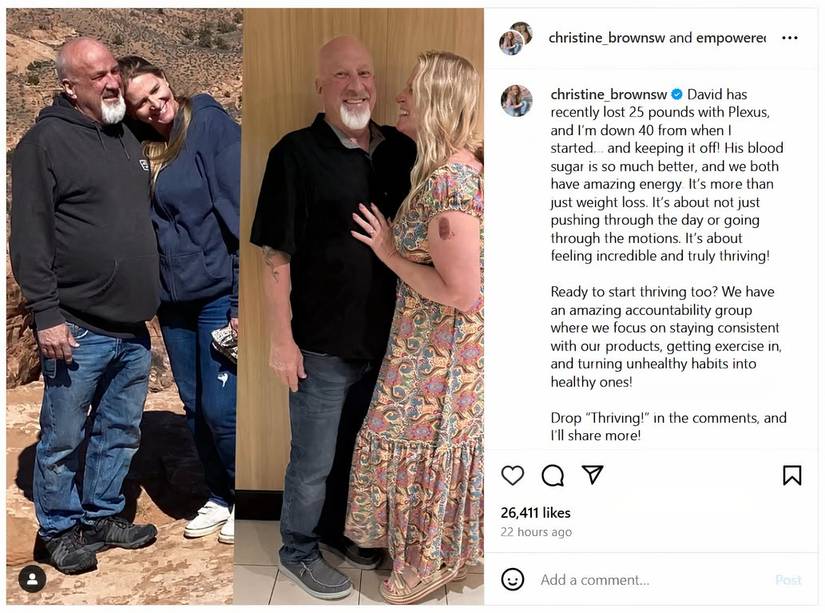This screenshot has height=613, width=825.
Task: Open the profile avatar in post header
Action: click(516, 38)
